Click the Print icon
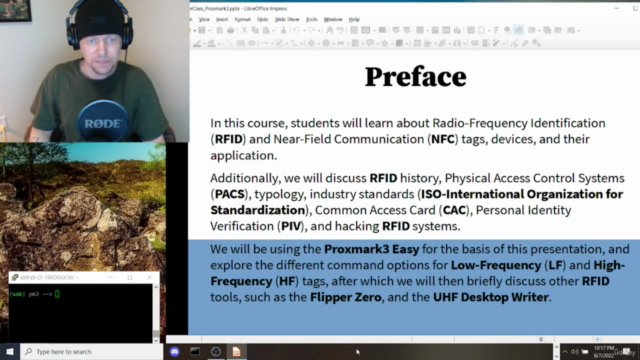The height and width of the screenshot is (360, 640). [x=231, y=30]
